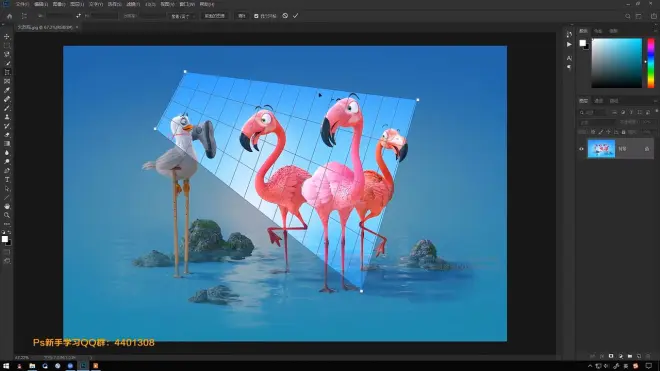Select the Zoom tool
660x371 pixels.
pos(7,215)
